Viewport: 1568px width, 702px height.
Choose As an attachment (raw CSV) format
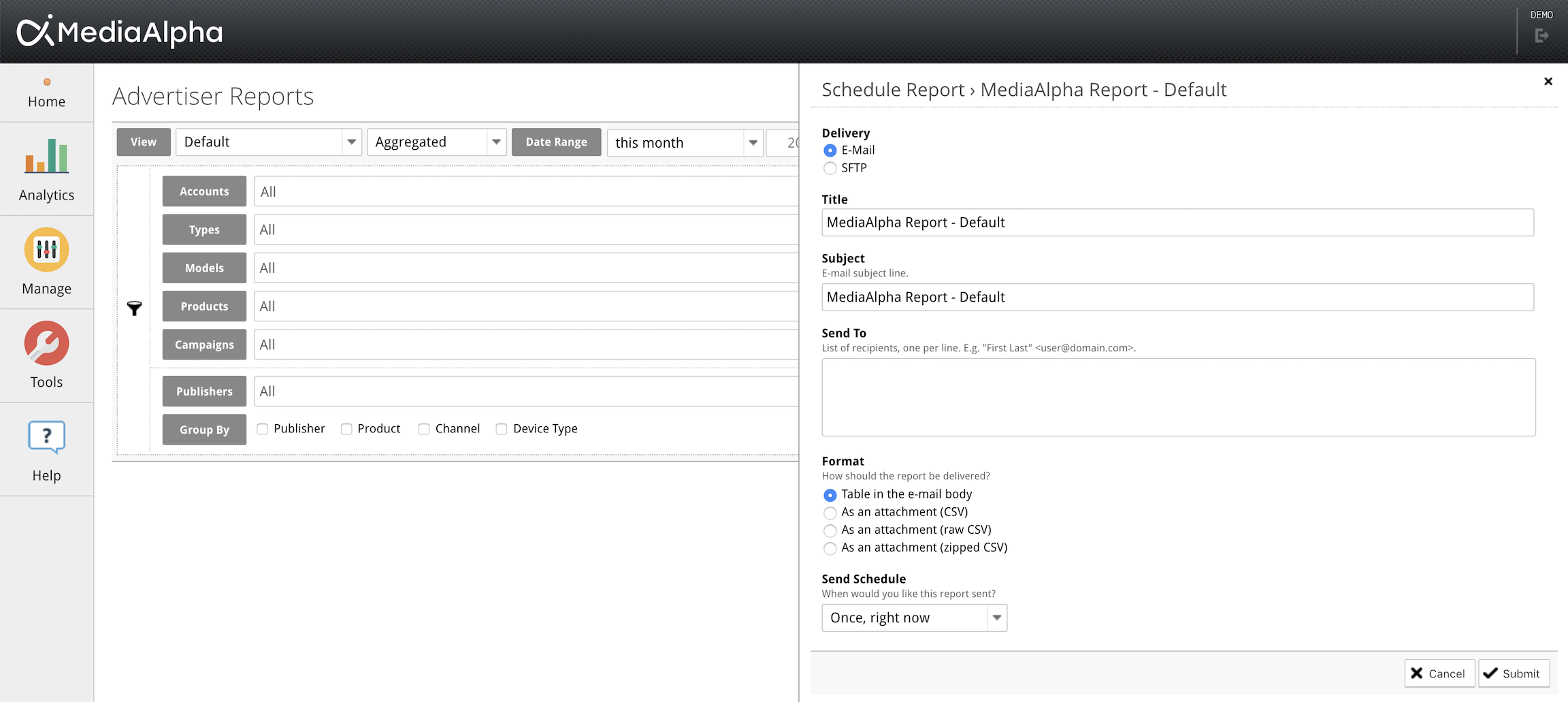[x=830, y=530]
